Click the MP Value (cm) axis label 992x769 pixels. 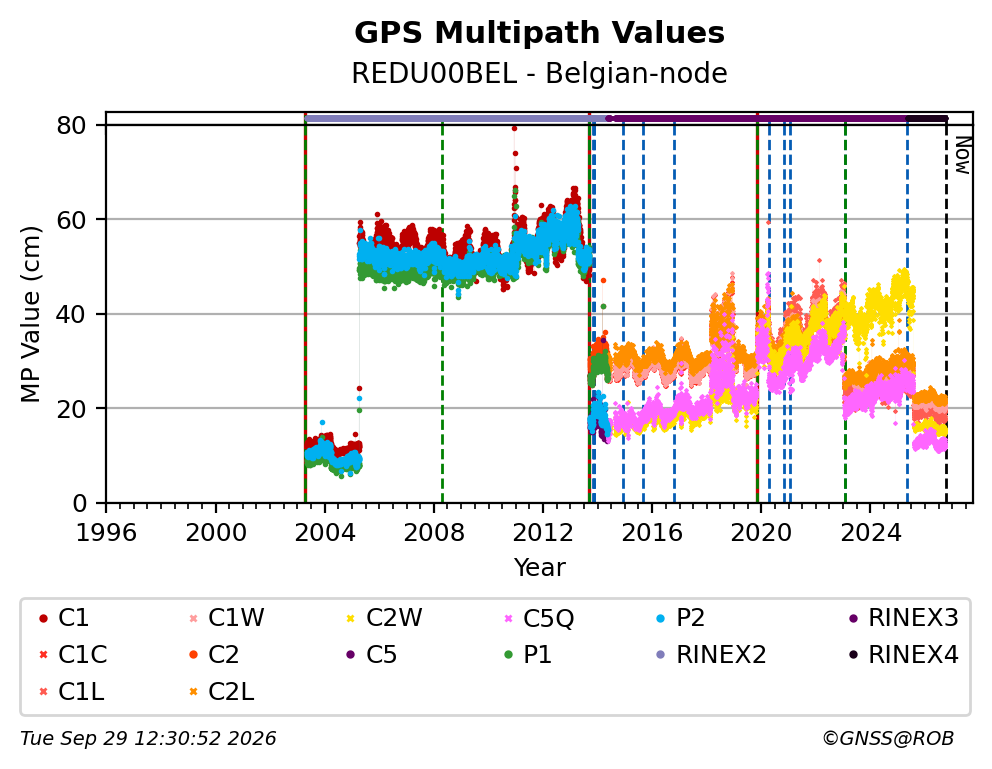pos(30,314)
